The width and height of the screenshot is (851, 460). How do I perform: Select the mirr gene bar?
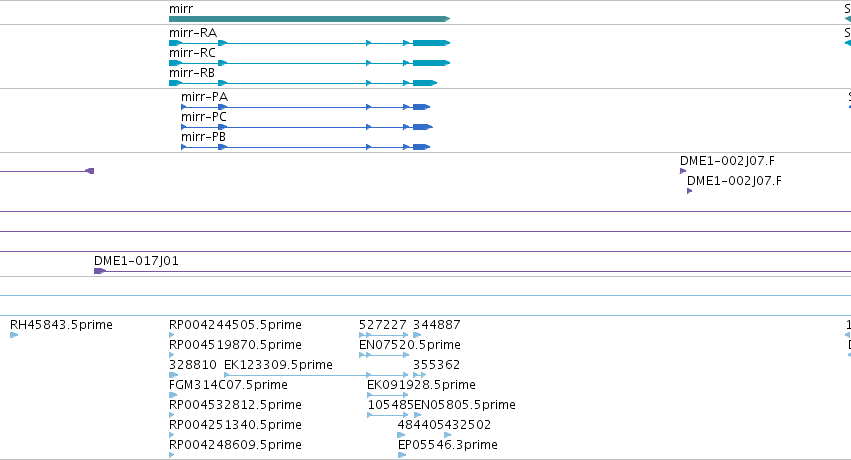click(309, 19)
